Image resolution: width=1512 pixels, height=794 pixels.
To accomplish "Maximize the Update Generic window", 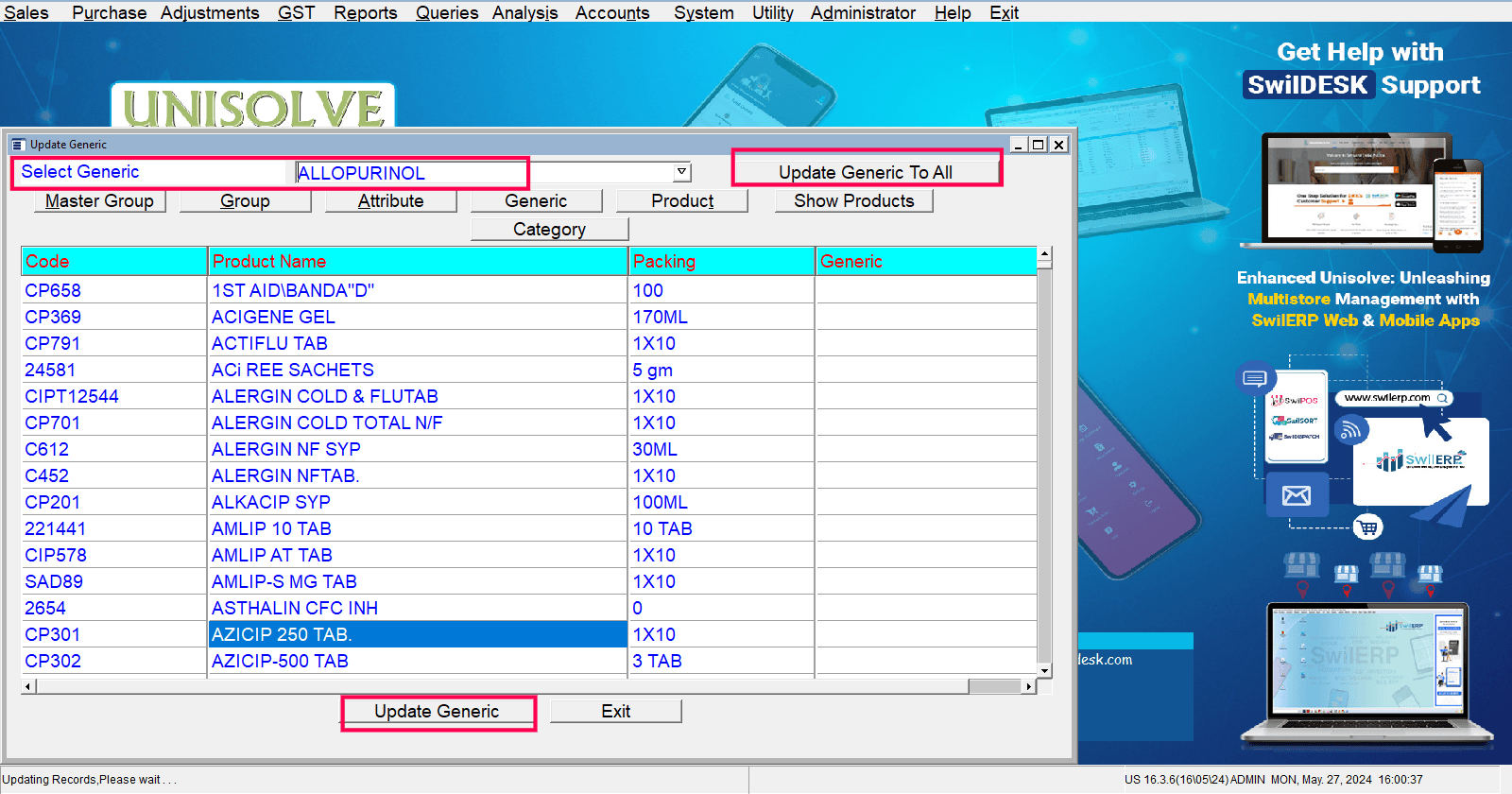I will 1039,145.
